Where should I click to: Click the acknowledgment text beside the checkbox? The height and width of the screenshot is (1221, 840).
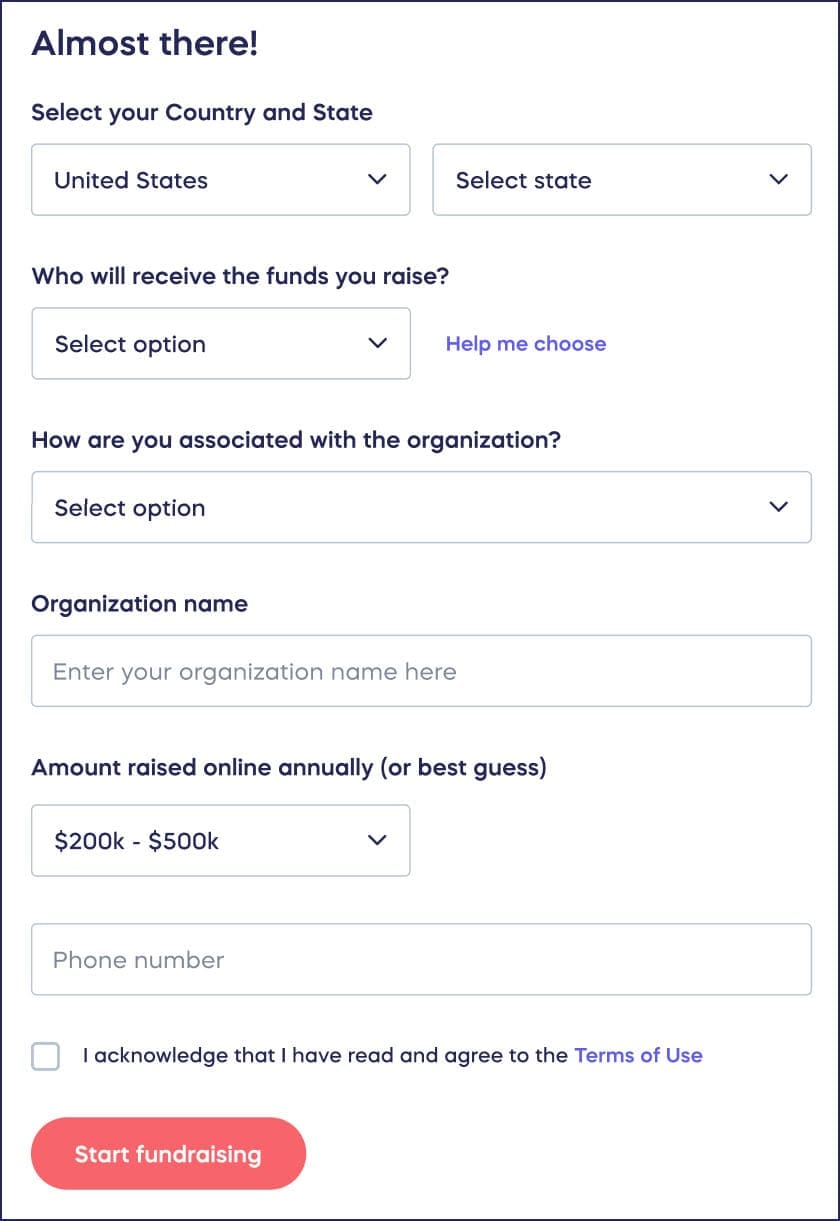point(326,1055)
